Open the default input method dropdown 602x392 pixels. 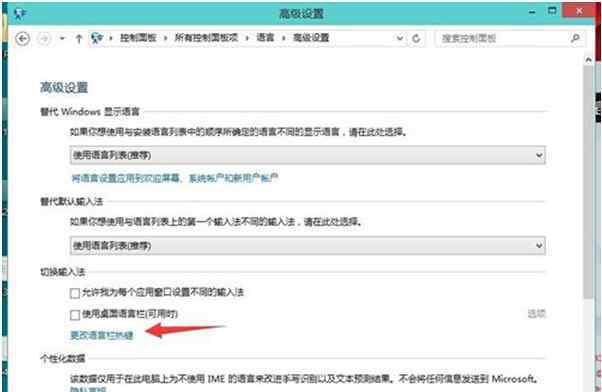click(x=308, y=246)
